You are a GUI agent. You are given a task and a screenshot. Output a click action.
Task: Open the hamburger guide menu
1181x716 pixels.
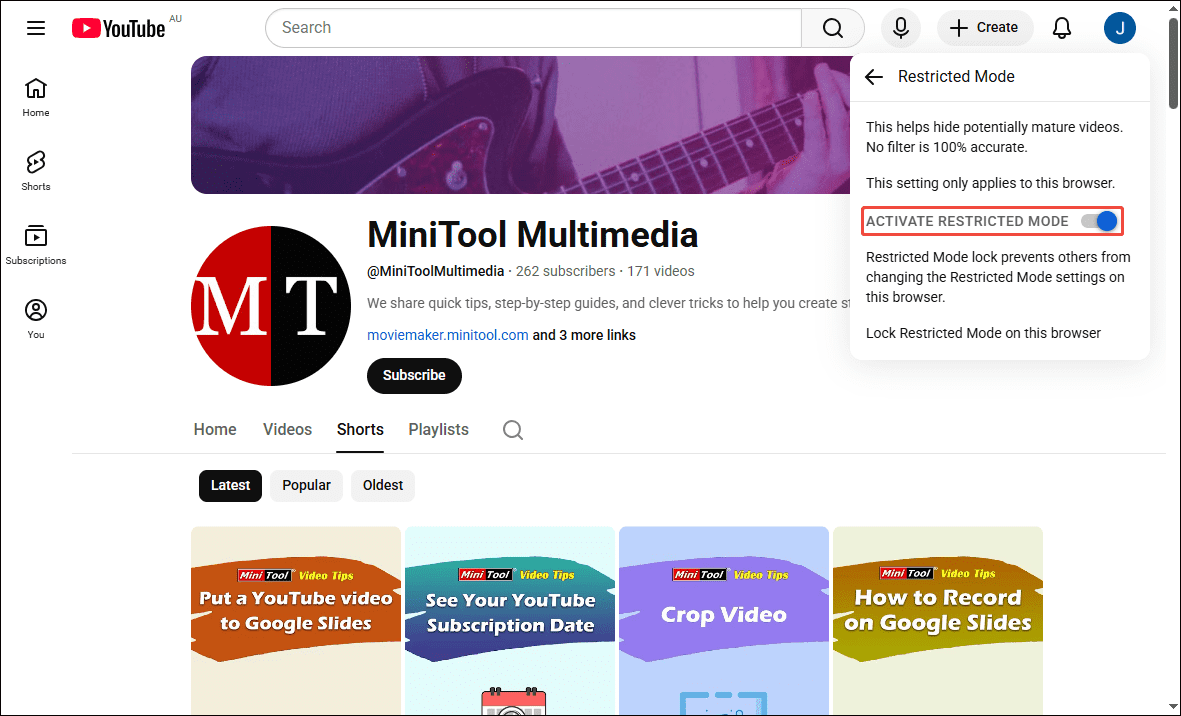(x=35, y=28)
